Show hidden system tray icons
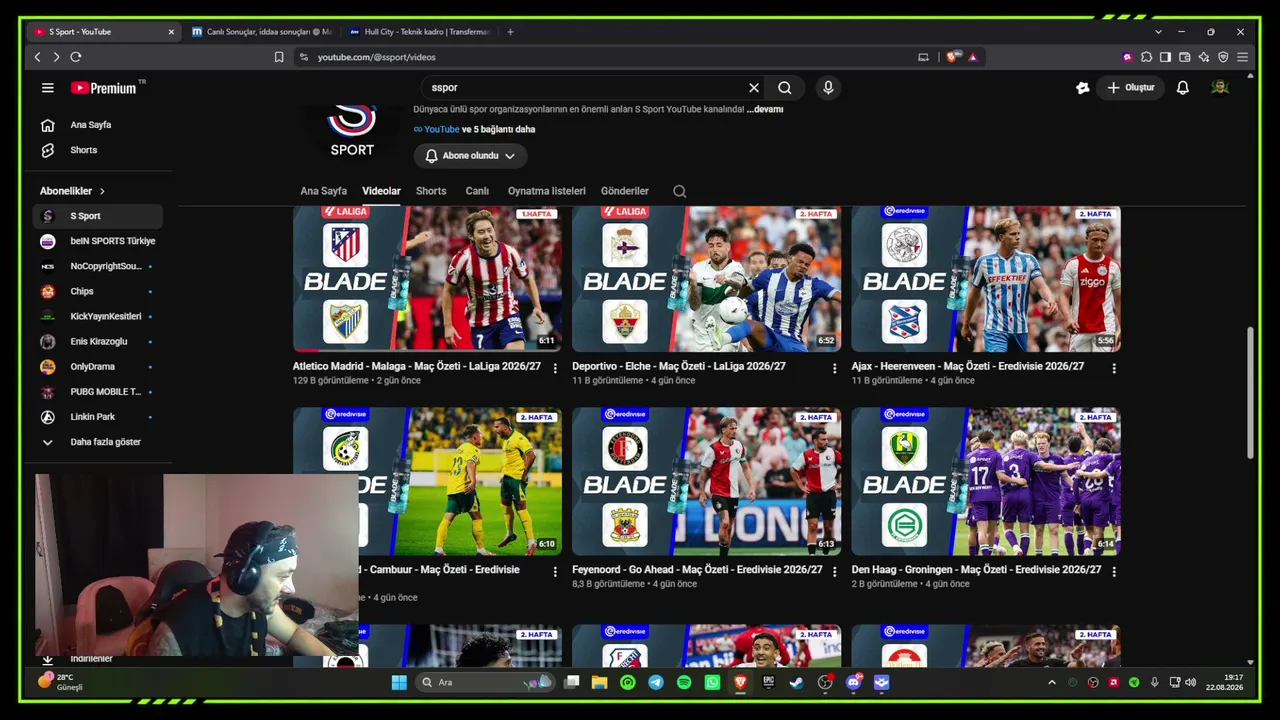 [x=1051, y=682]
